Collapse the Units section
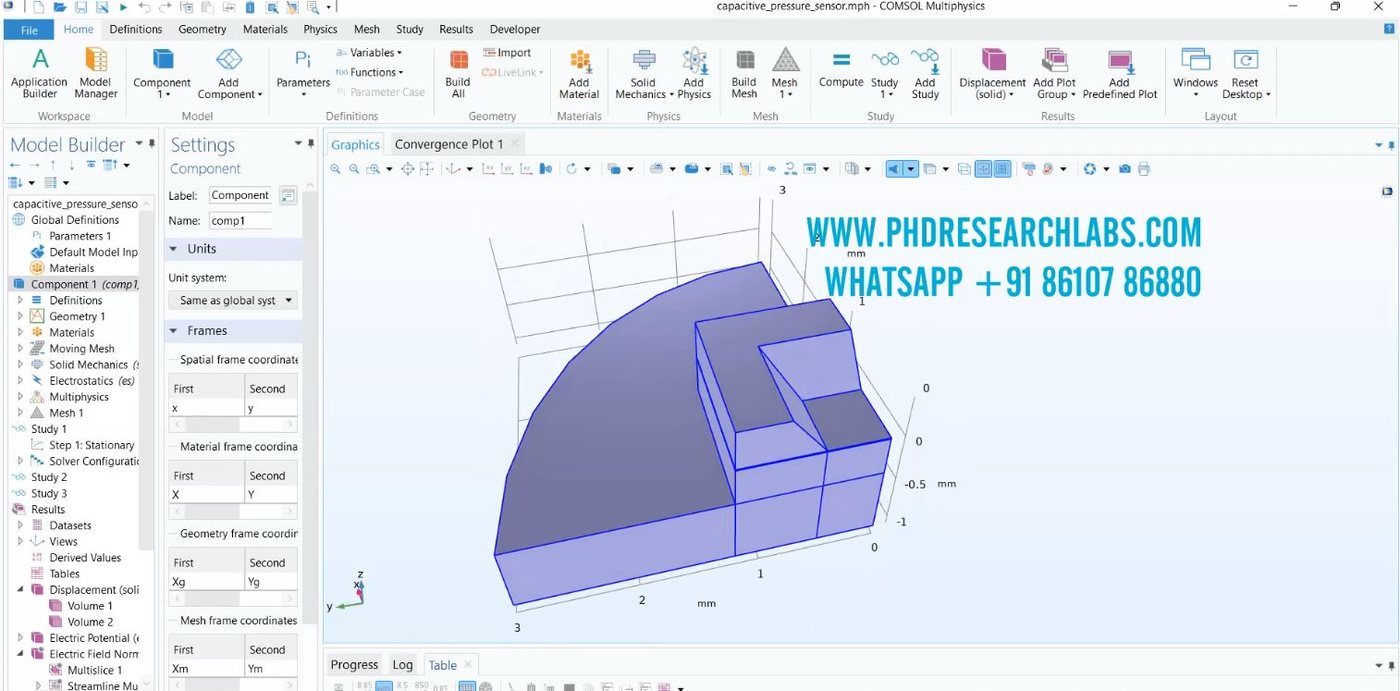1400x691 pixels. pos(175,249)
